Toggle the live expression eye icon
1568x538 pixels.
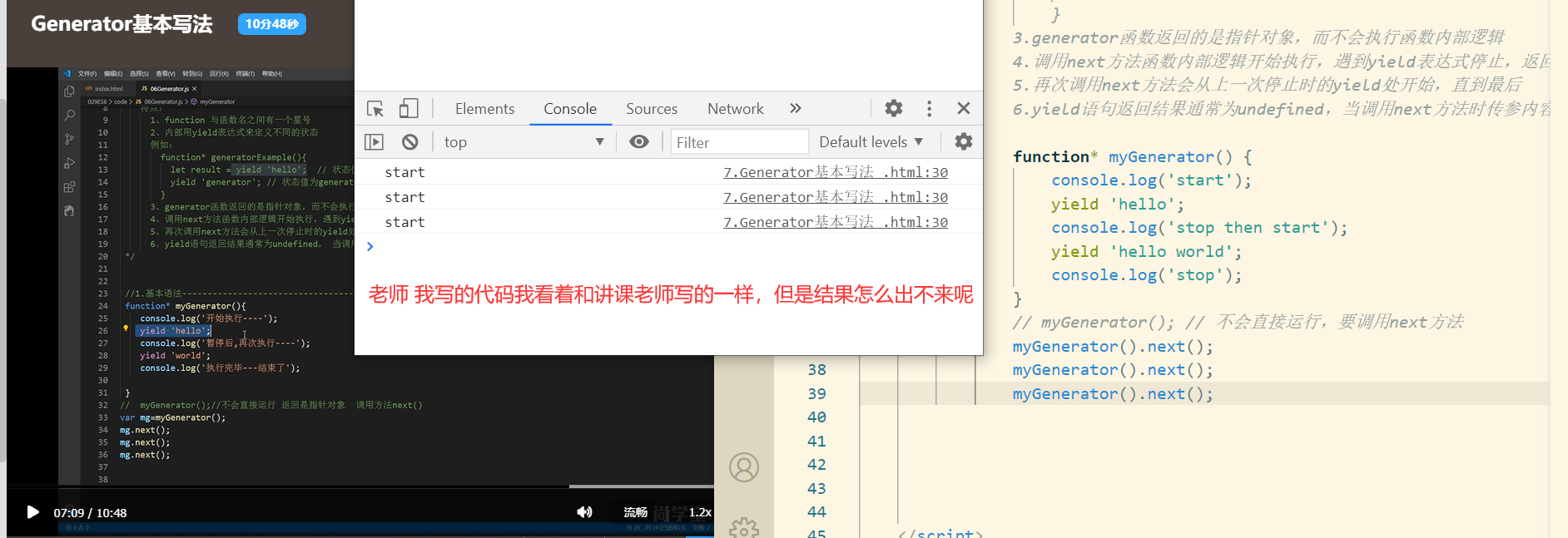click(x=638, y=142)
